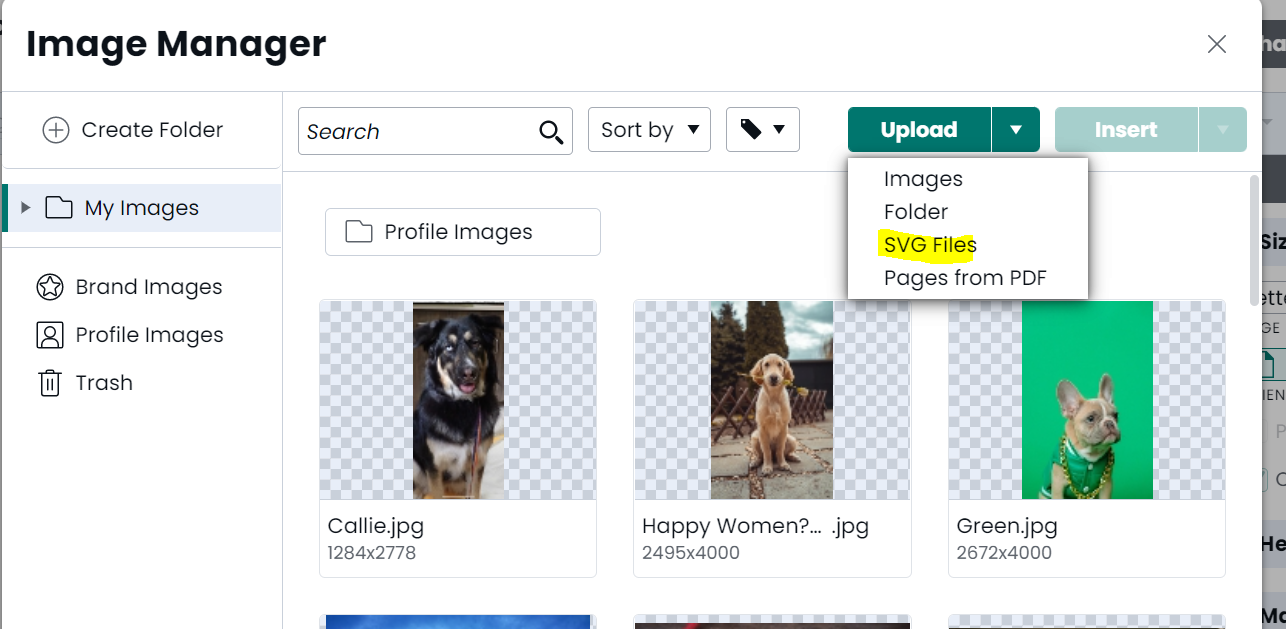Choose Folder from the upload menu
Image resolution: width=1286 pixels, height=629 pixels.
pyautogui.click(x=915, y=211)
